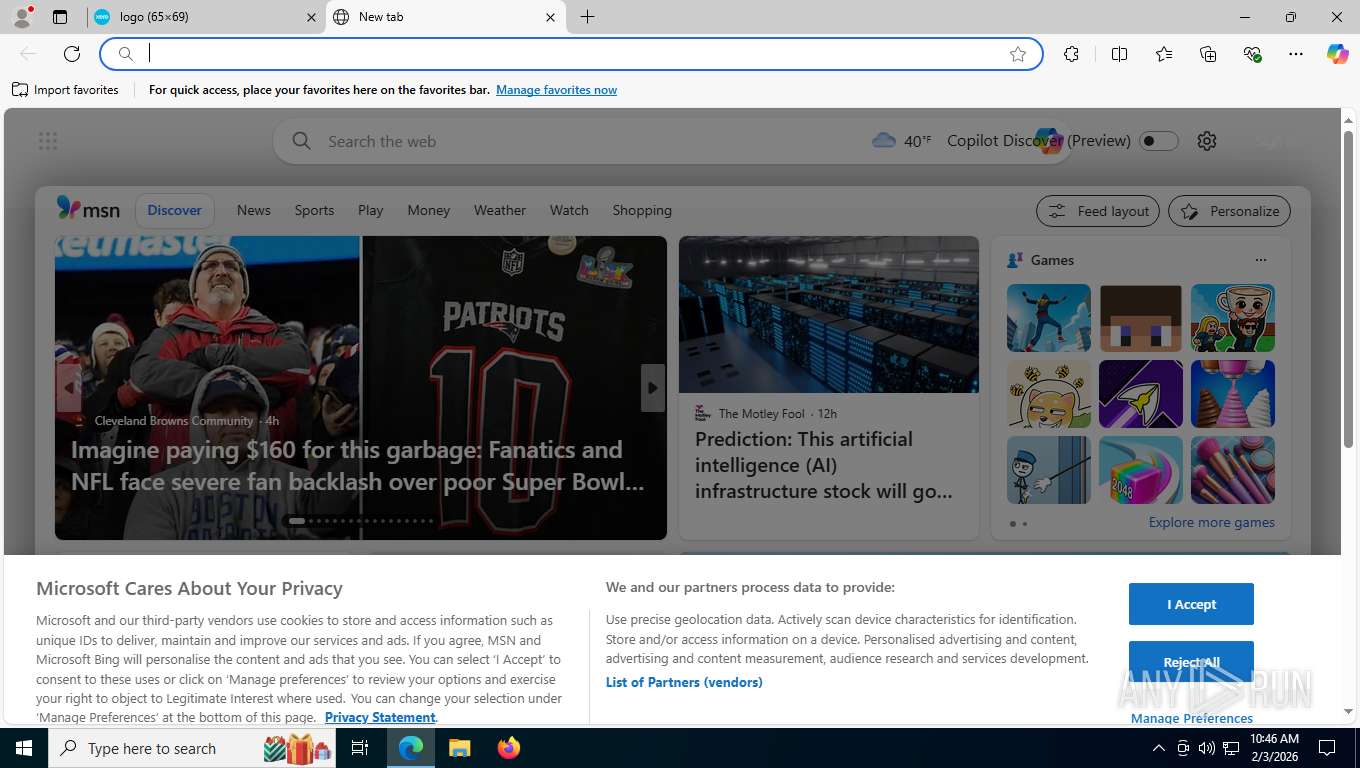The image size is (1360, 768).
Task: Click the taskbar 'Type here to search' box
Action: (192, 748)
